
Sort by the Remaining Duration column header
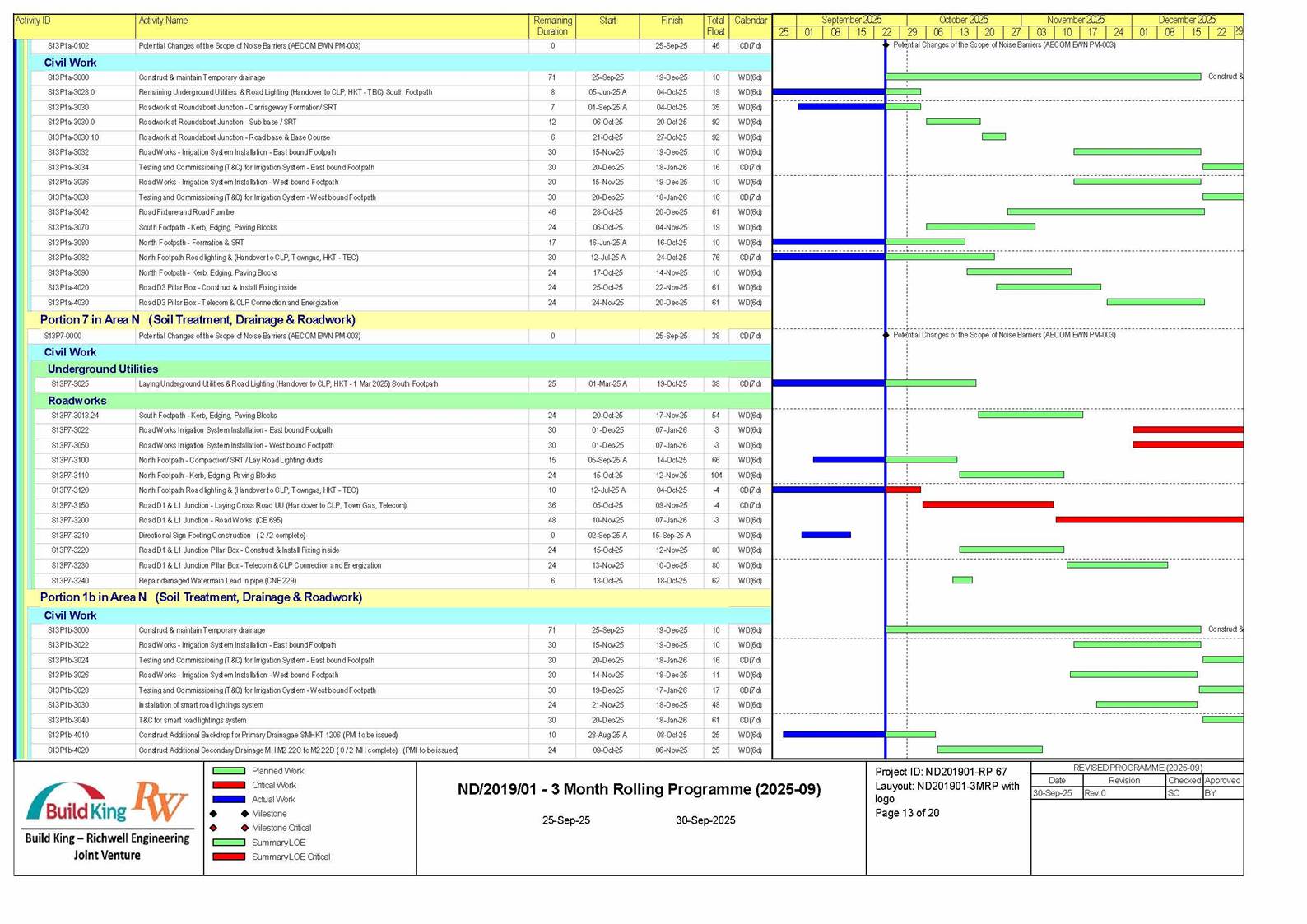click(x=552, y=26)
